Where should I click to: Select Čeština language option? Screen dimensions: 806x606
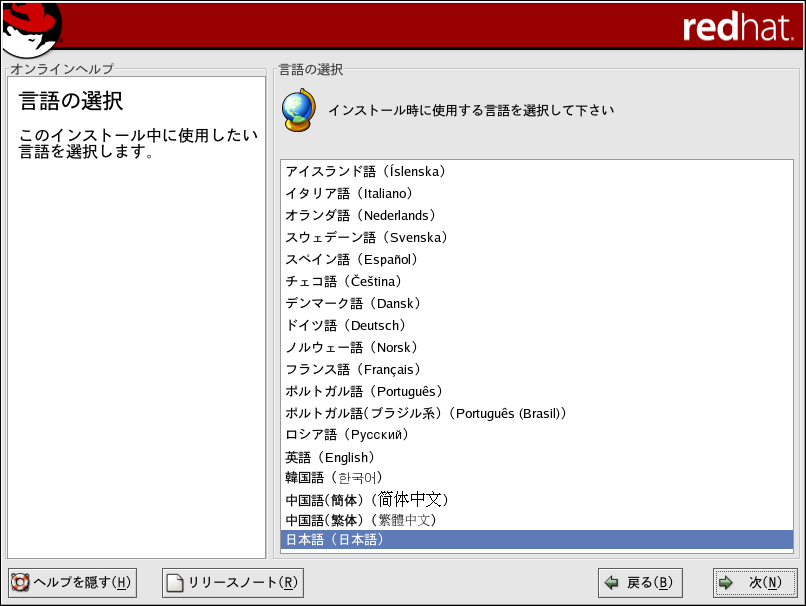click(x=345, y=281)
